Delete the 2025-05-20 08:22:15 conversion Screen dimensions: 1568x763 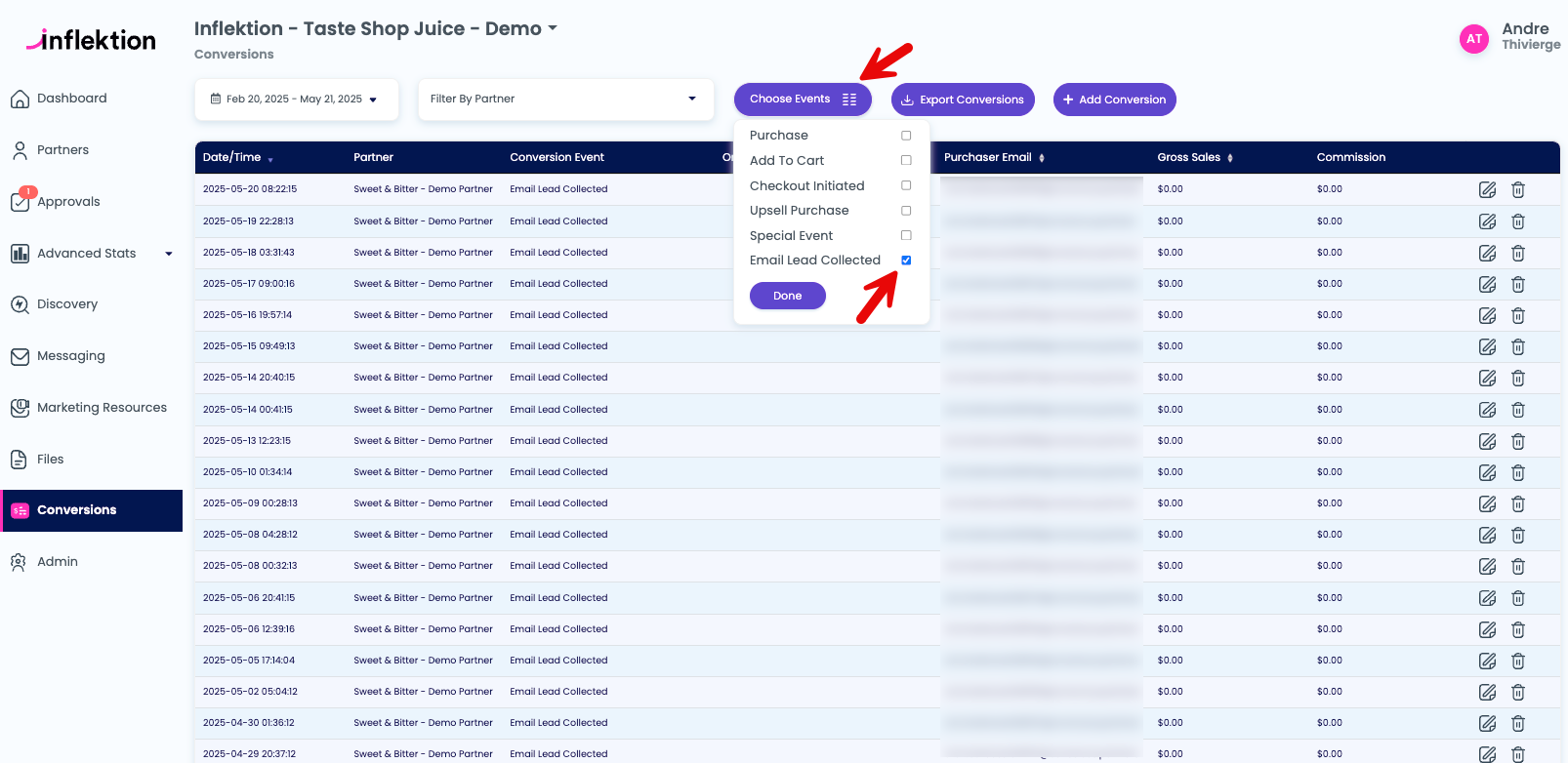(1518, 189)
